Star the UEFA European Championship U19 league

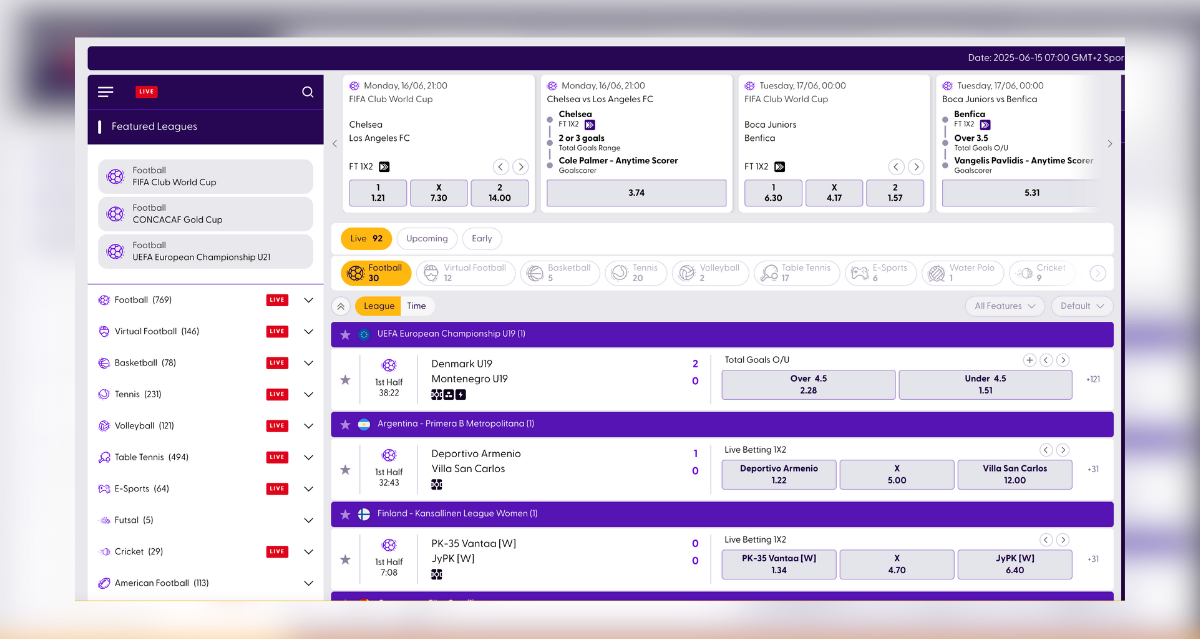[345, 334]
